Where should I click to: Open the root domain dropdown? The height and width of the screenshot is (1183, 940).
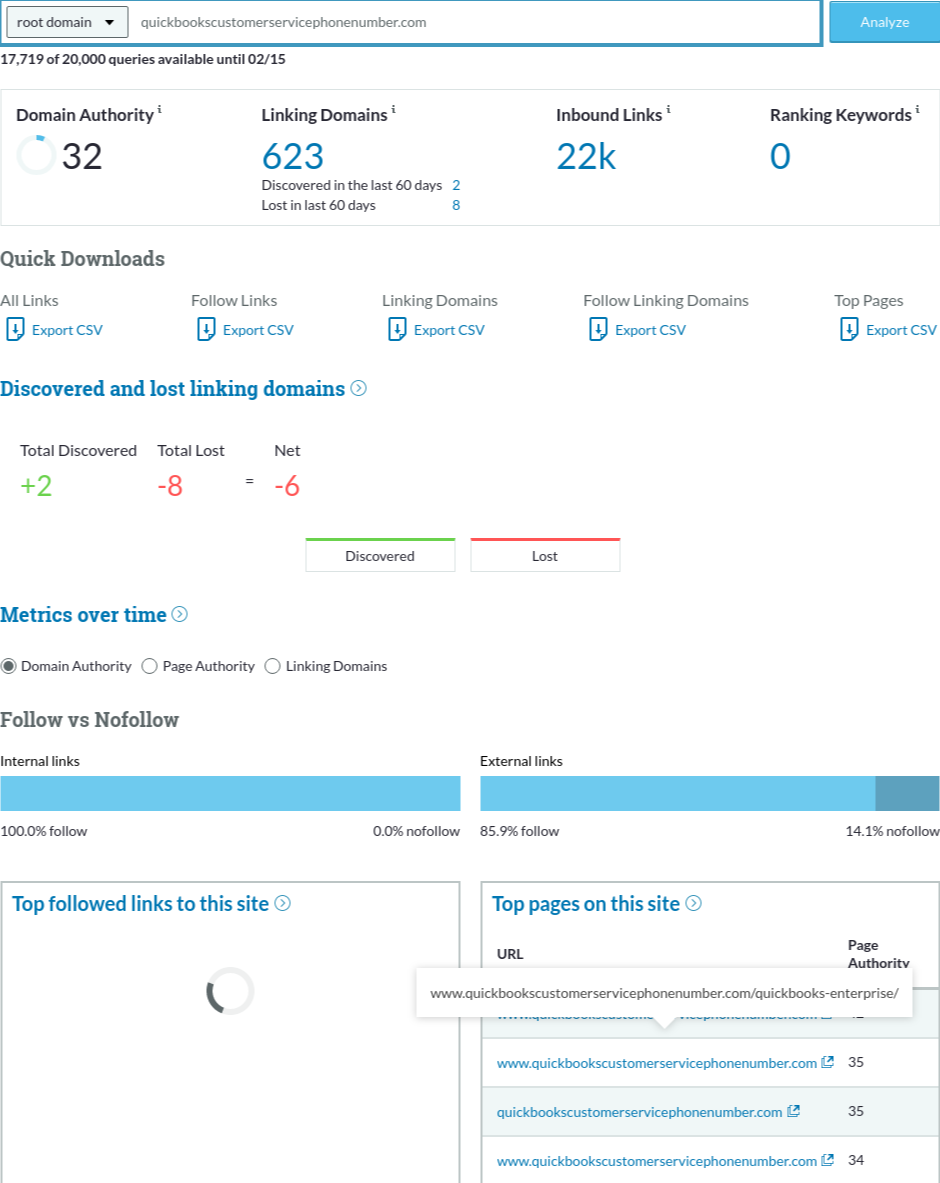click(x=66, y=22)
